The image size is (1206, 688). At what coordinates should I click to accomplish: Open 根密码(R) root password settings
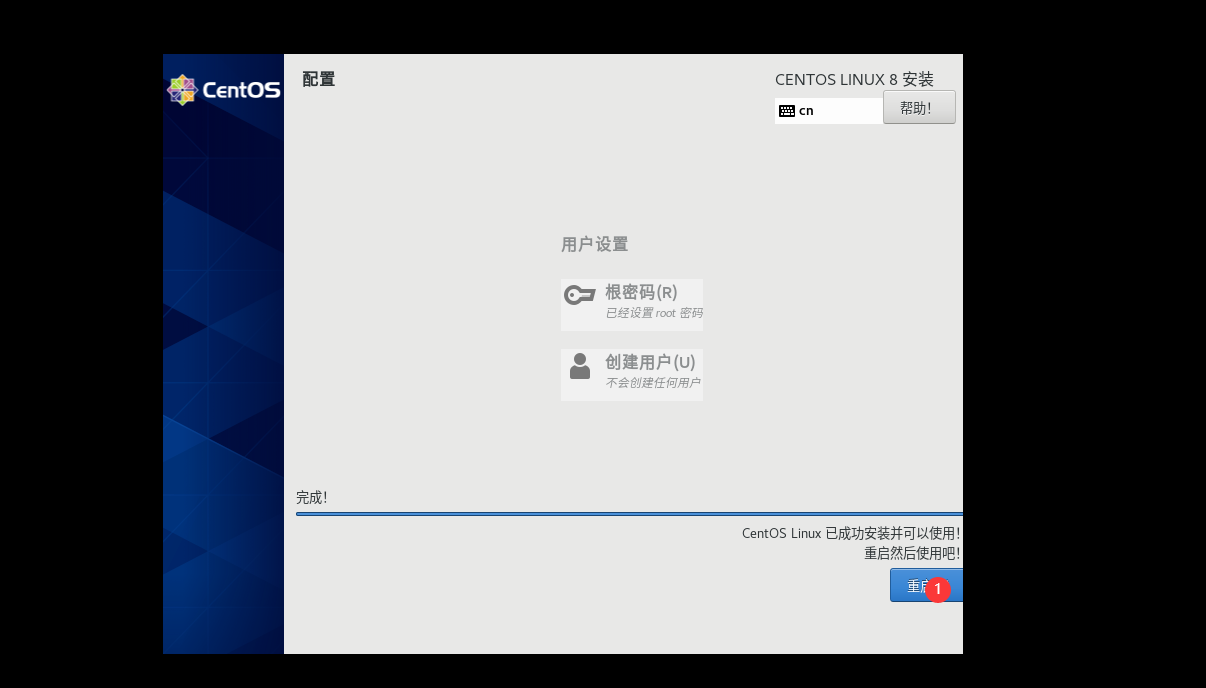(632, 305)
